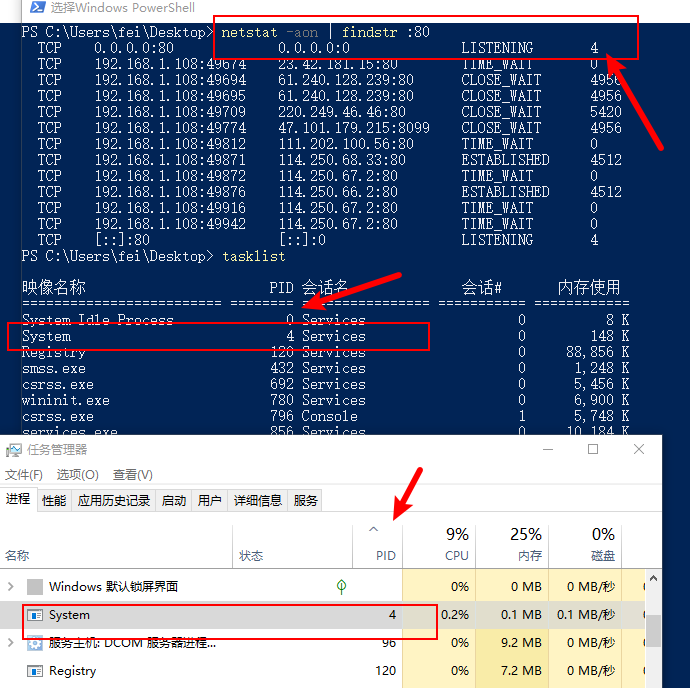Switch to the 用户 tab

[209, 500]
